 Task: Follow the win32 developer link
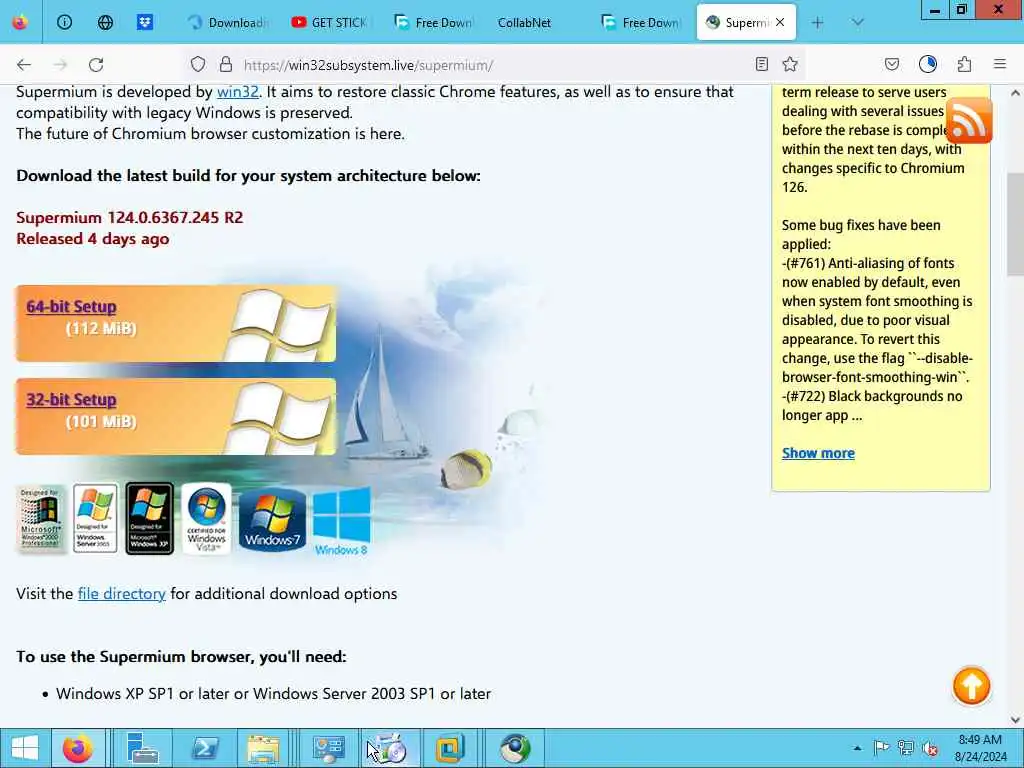[238, 91]
